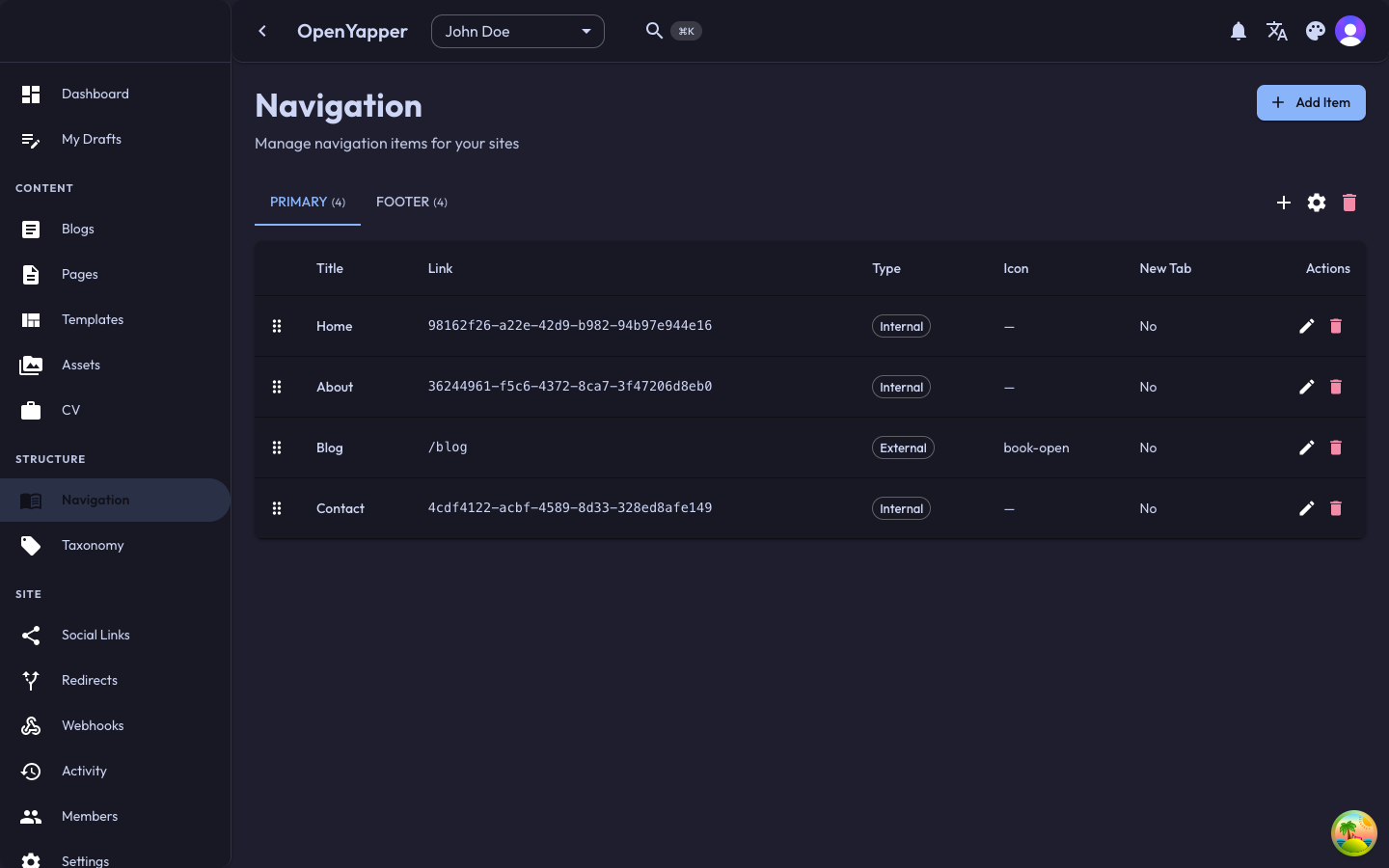
Task: Go to the Assets panel
Action: pos(80,365)
